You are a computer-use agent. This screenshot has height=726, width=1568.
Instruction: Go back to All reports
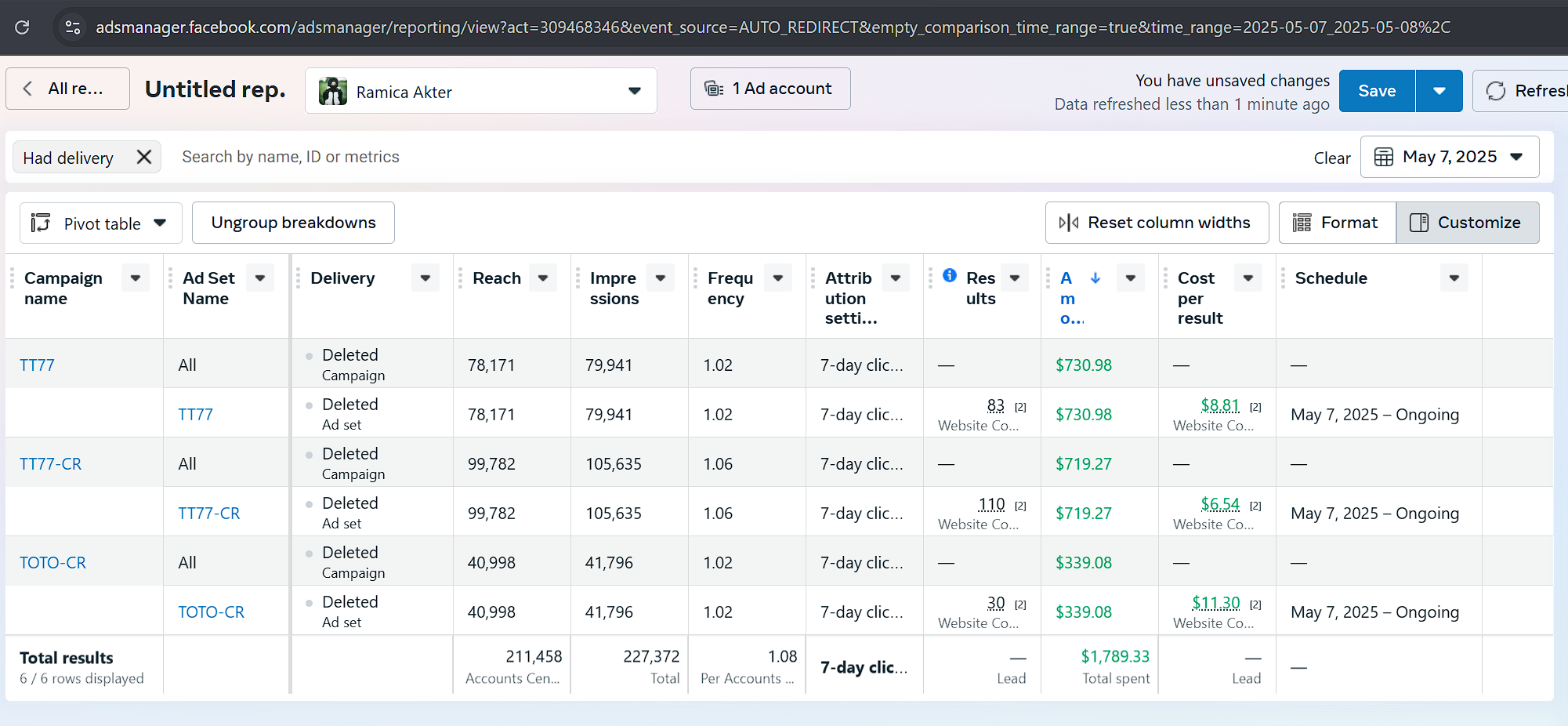pos(67,89)
